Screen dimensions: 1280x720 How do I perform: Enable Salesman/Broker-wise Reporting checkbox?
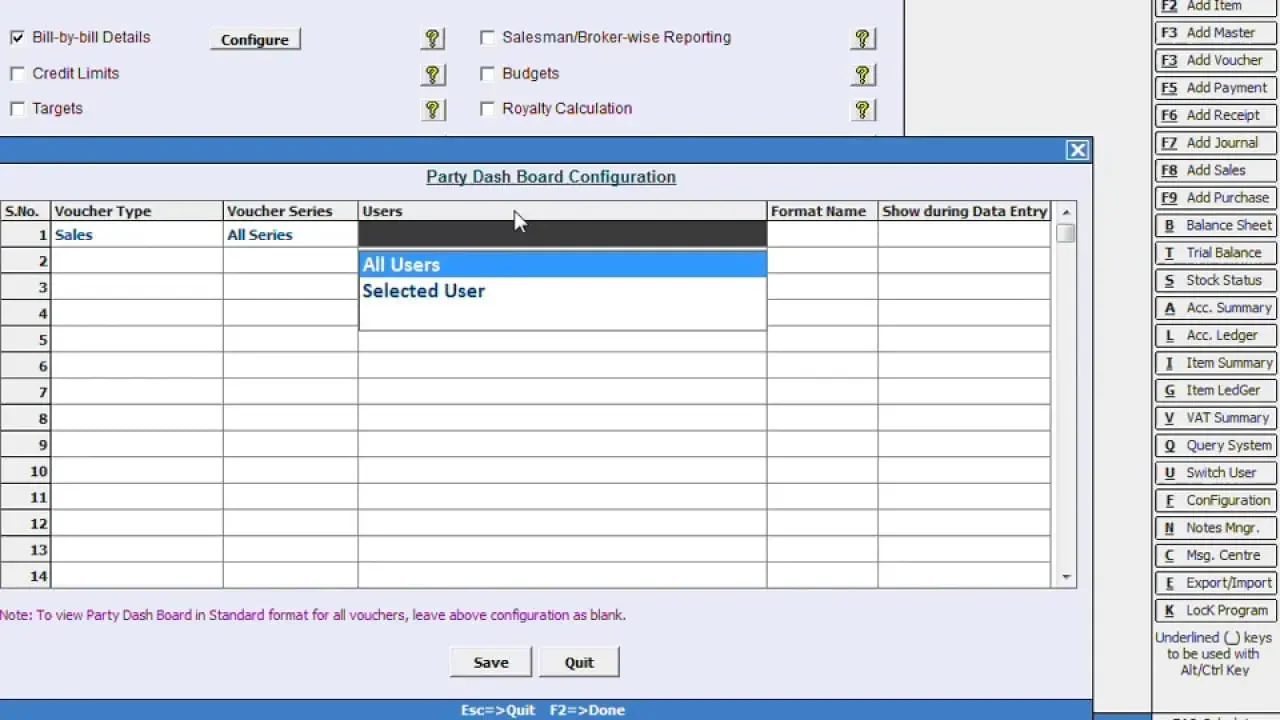487,38
